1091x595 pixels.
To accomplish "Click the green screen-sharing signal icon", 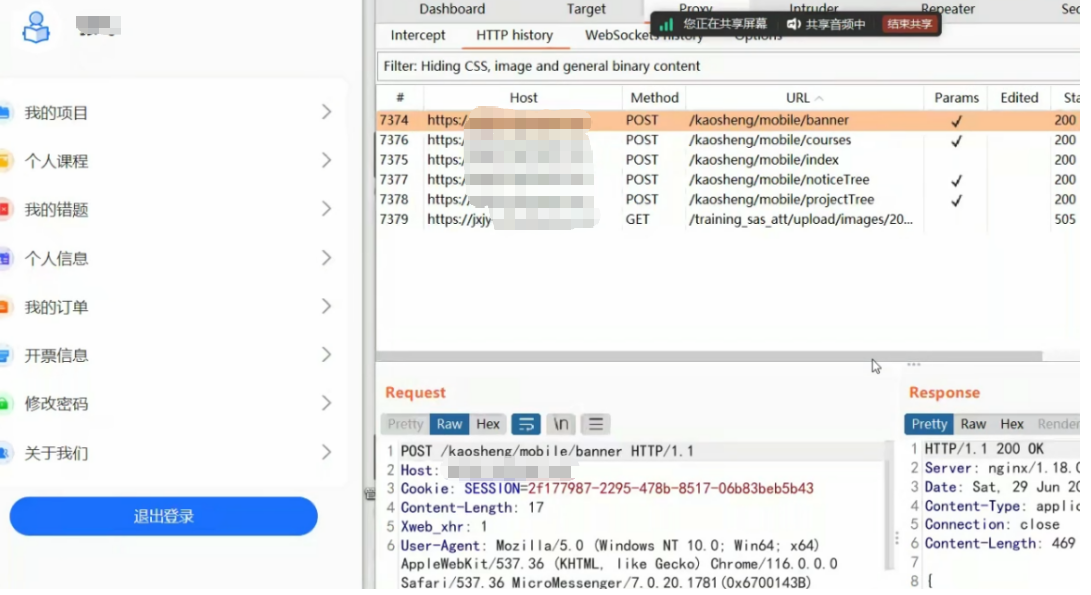I will point(666,24).
